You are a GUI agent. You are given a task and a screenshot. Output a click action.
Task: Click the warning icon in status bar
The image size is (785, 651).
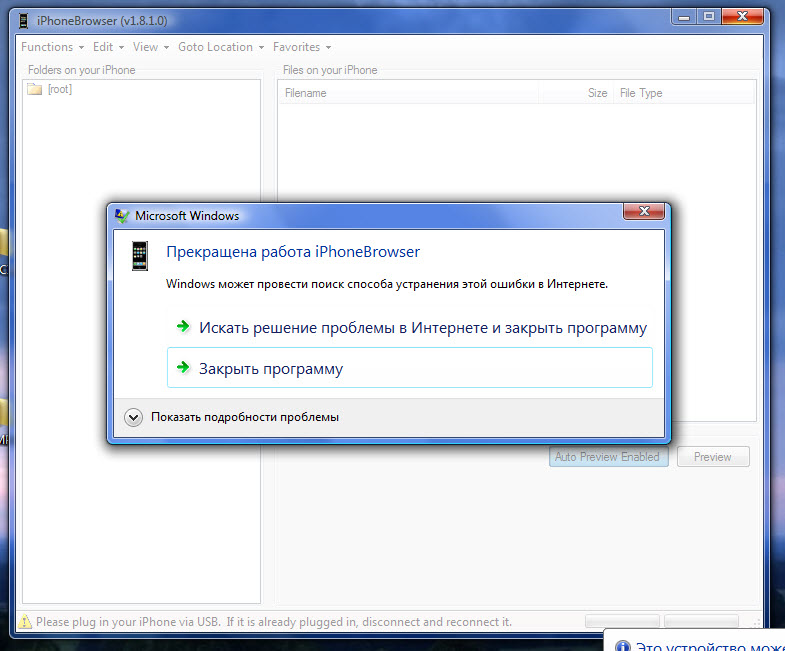tap(25, 622)
